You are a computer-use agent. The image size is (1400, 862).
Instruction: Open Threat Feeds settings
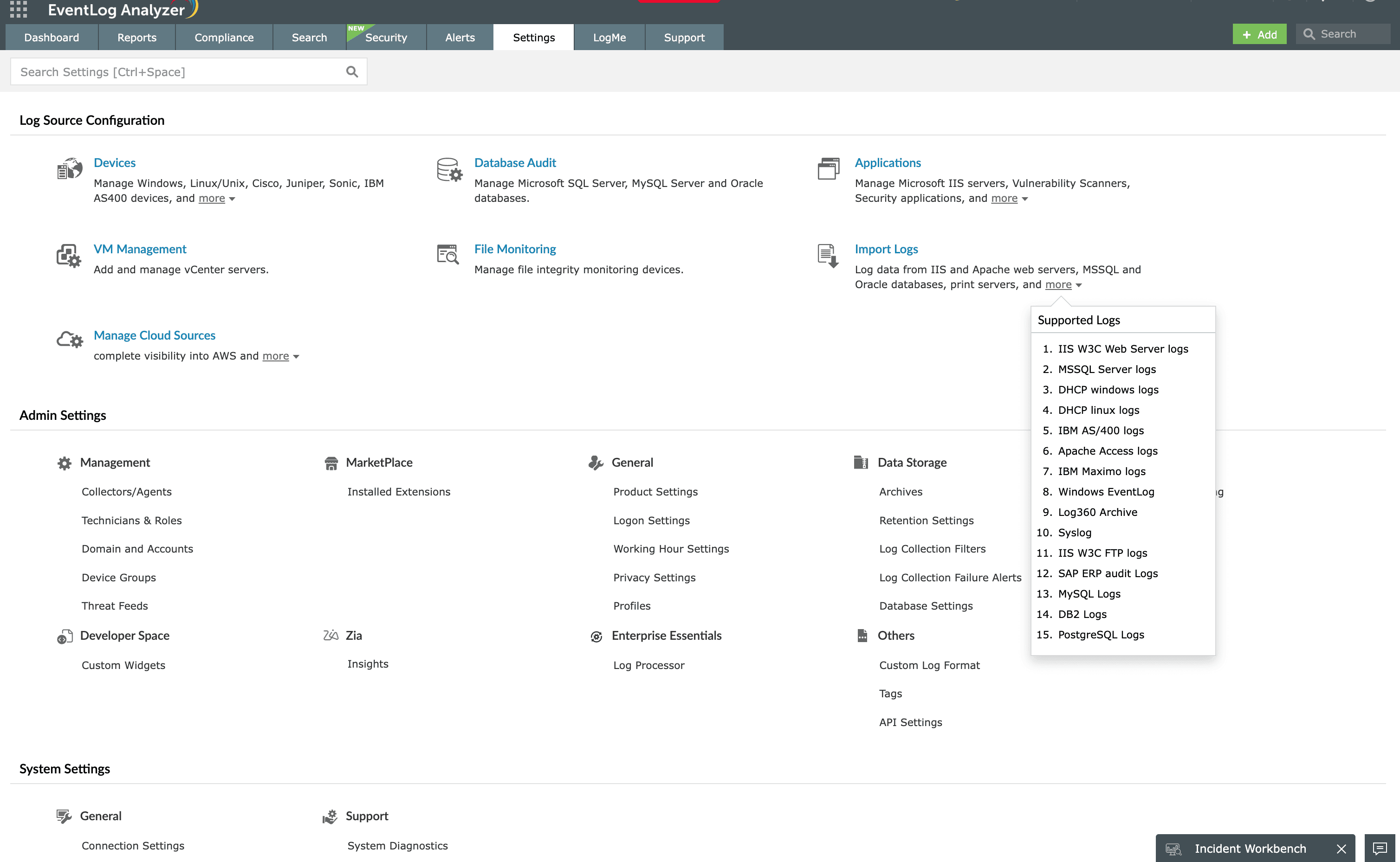(115, 606)
